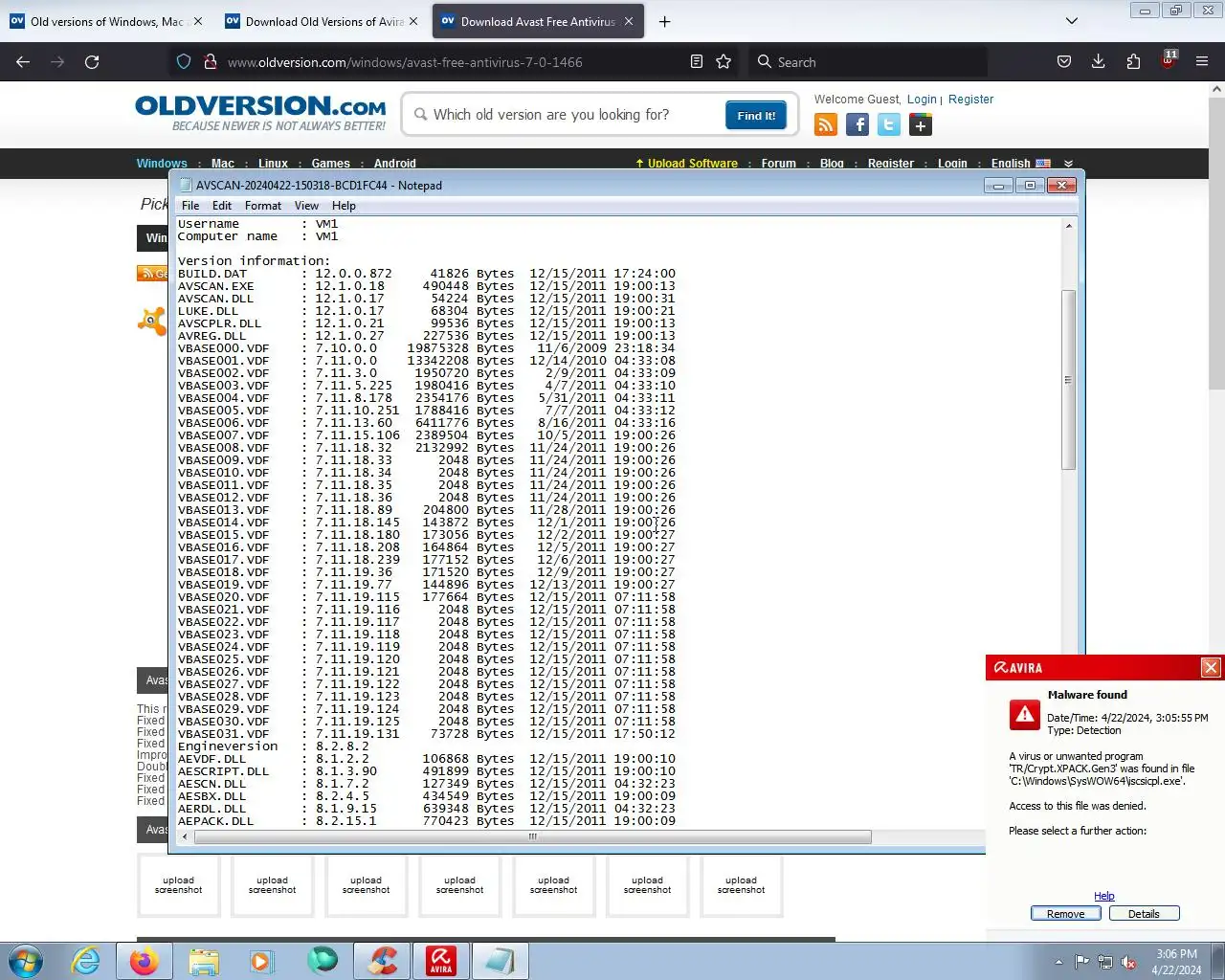1225x980 pixels.
Task: Switch to Notepad in the taskbar
Action: (501, 961)
